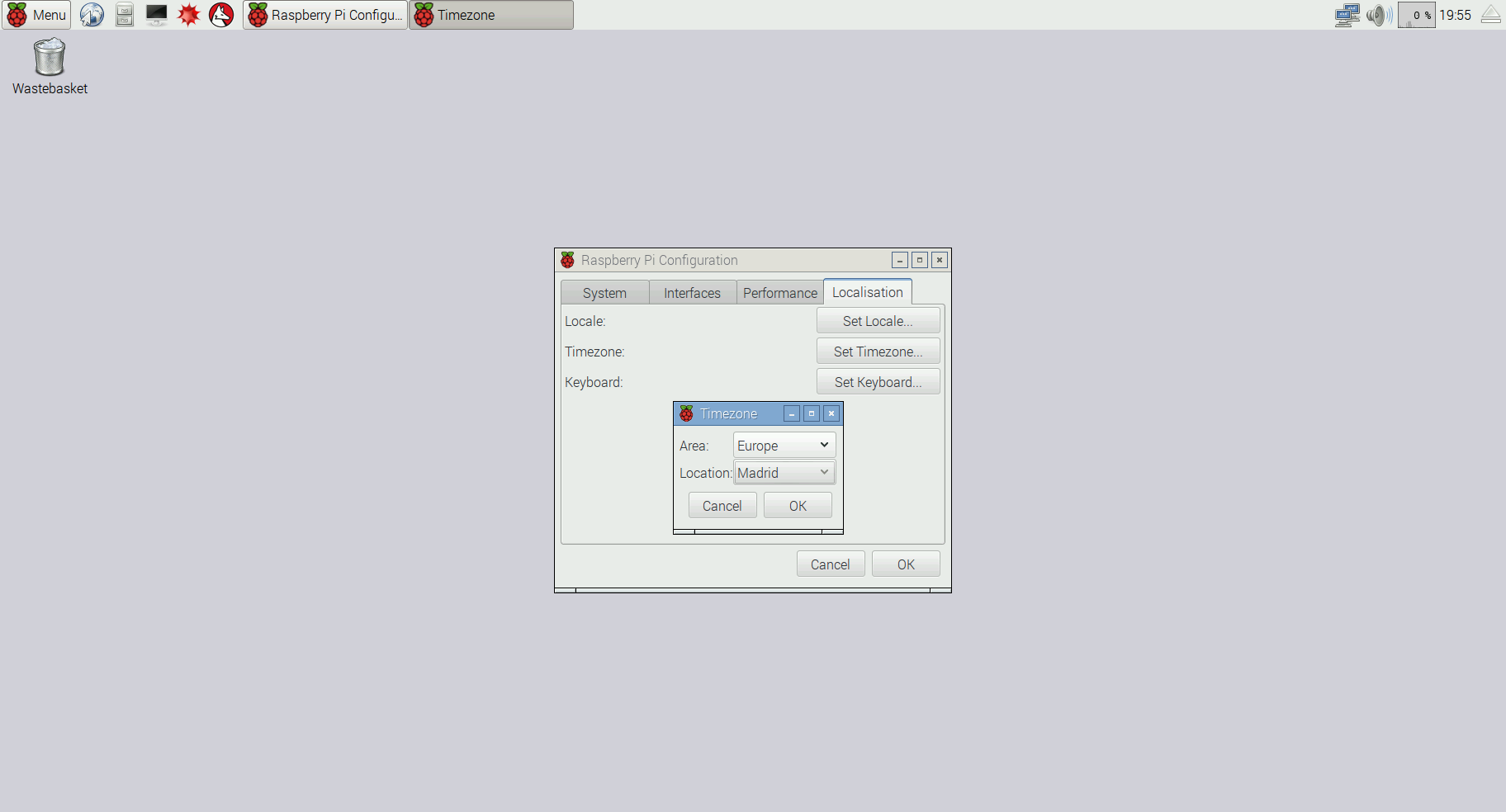Select the Wastebasket desktop icon

tap(50, 67)
